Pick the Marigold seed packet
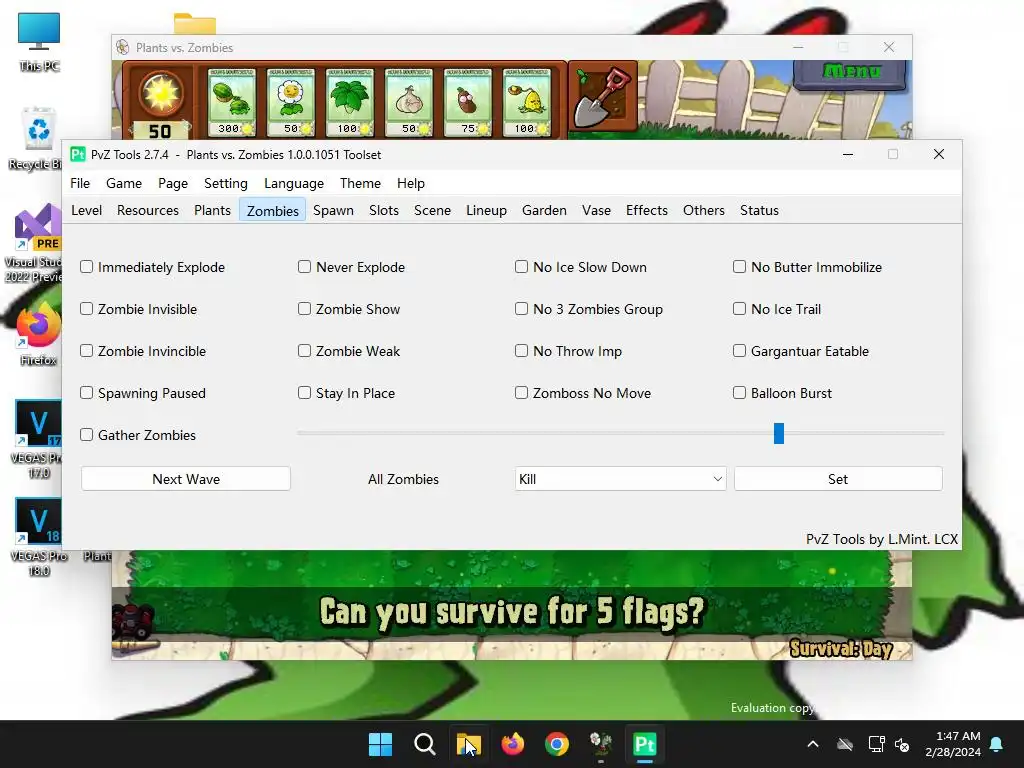This screenshot has width=1024, height=768. click(x=291, y=102)
